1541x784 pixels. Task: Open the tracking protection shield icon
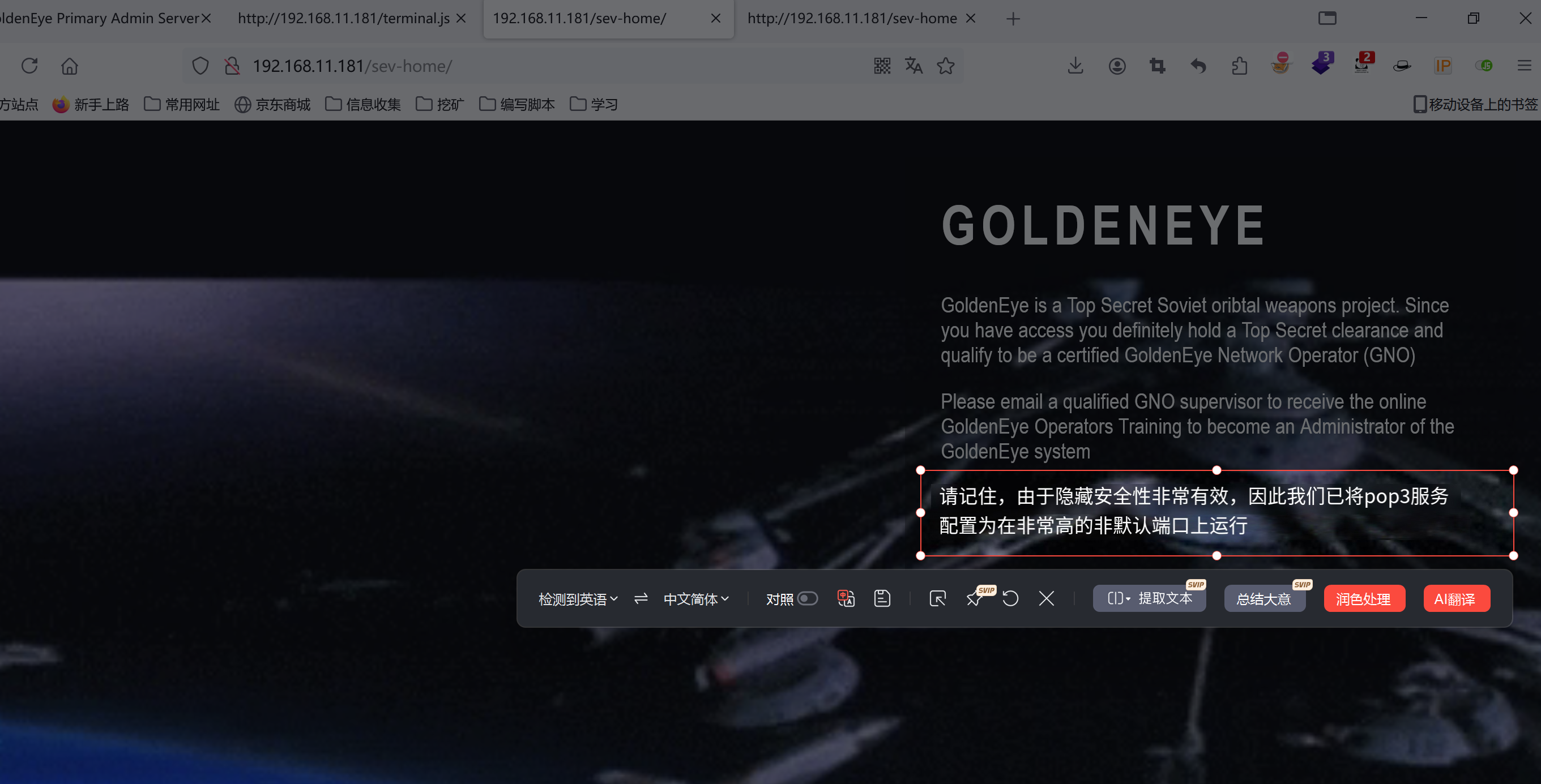click(200, 66)
